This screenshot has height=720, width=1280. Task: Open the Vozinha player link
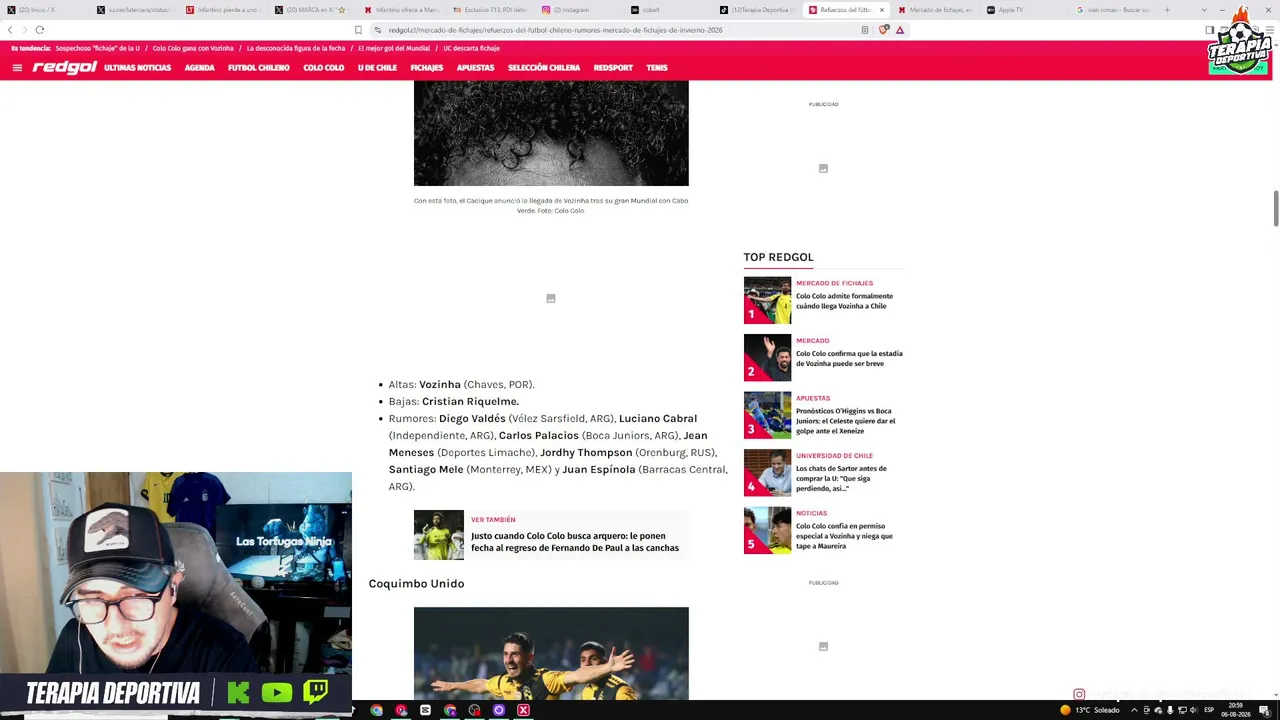click(440, 384)
